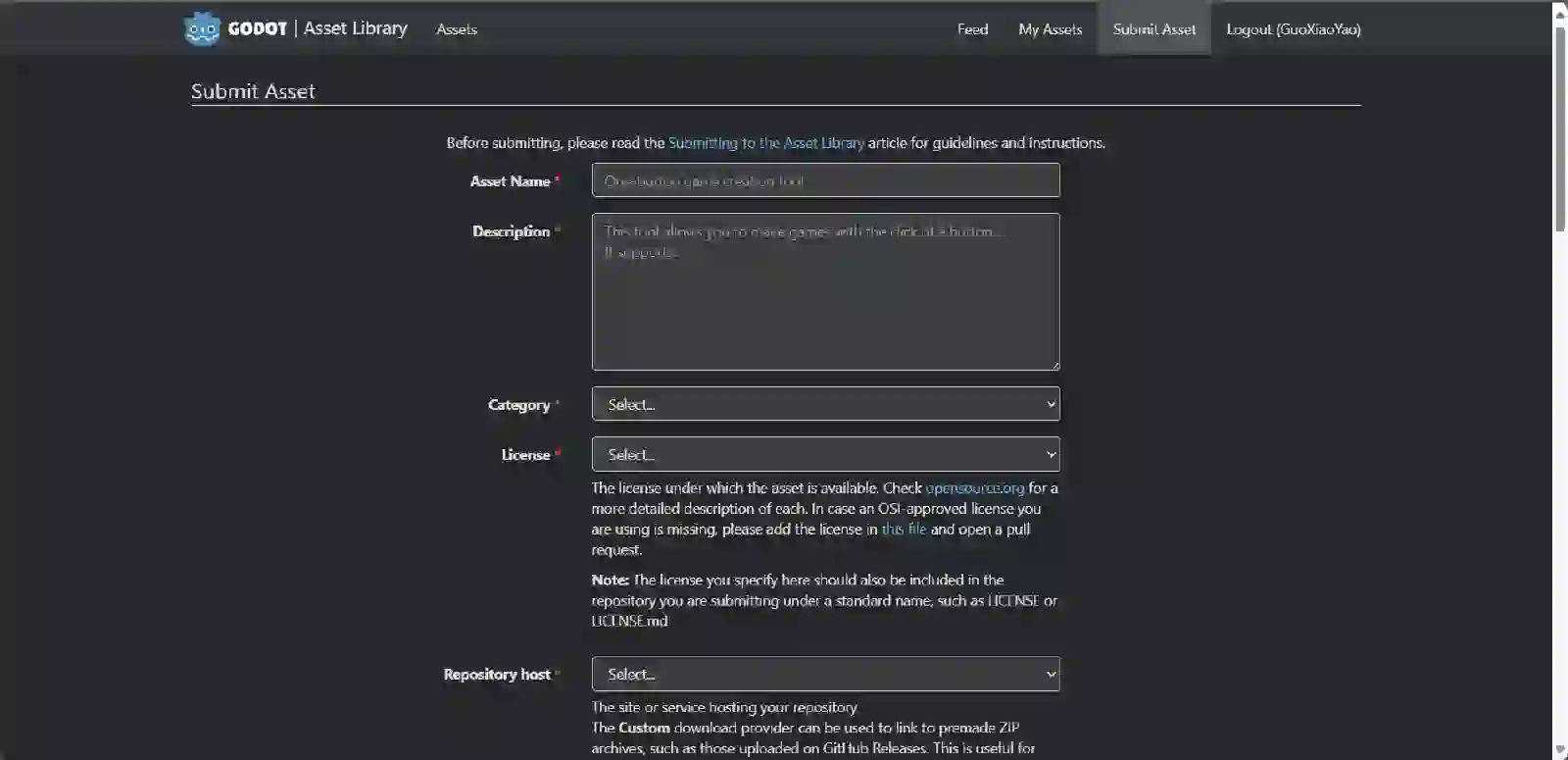Open My Assets in the navbar

(1050, 29)
